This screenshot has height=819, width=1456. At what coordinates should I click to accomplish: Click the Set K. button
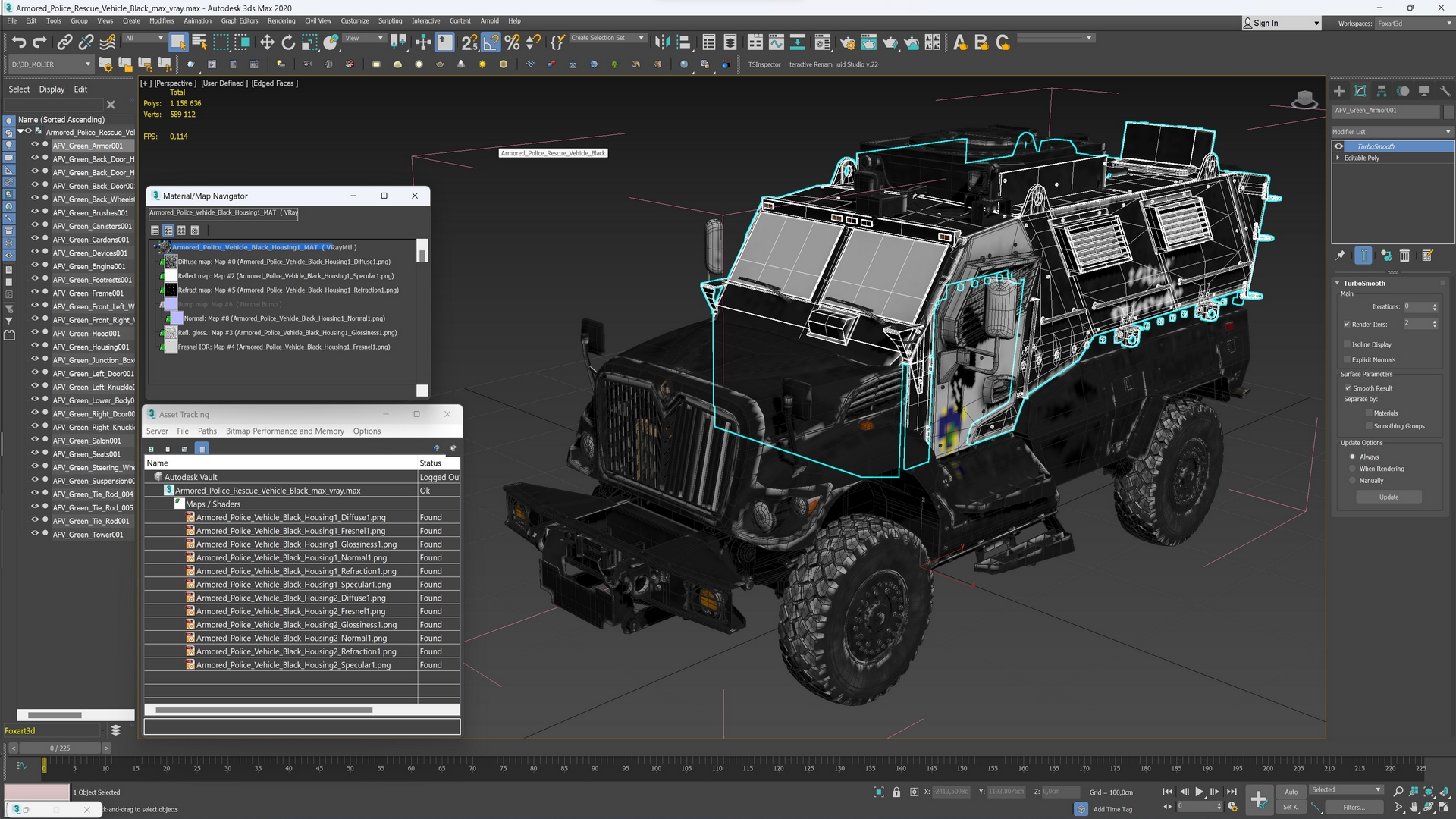click(x=1291, y=807)
